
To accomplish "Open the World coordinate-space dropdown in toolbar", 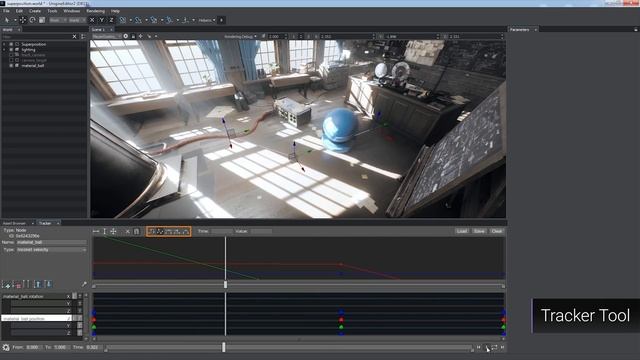I will pyautogui.click(x=77, y=20).
